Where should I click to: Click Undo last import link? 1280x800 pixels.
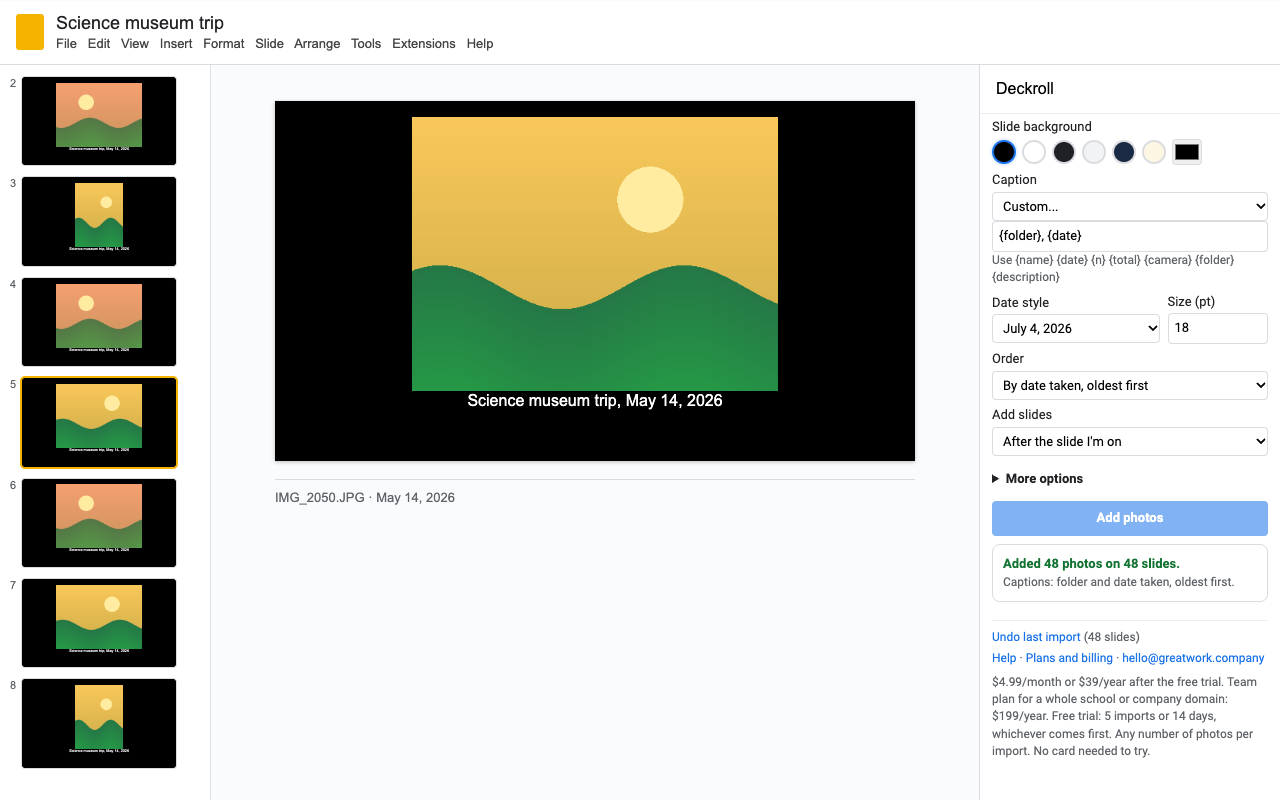tap(1036, 637)
